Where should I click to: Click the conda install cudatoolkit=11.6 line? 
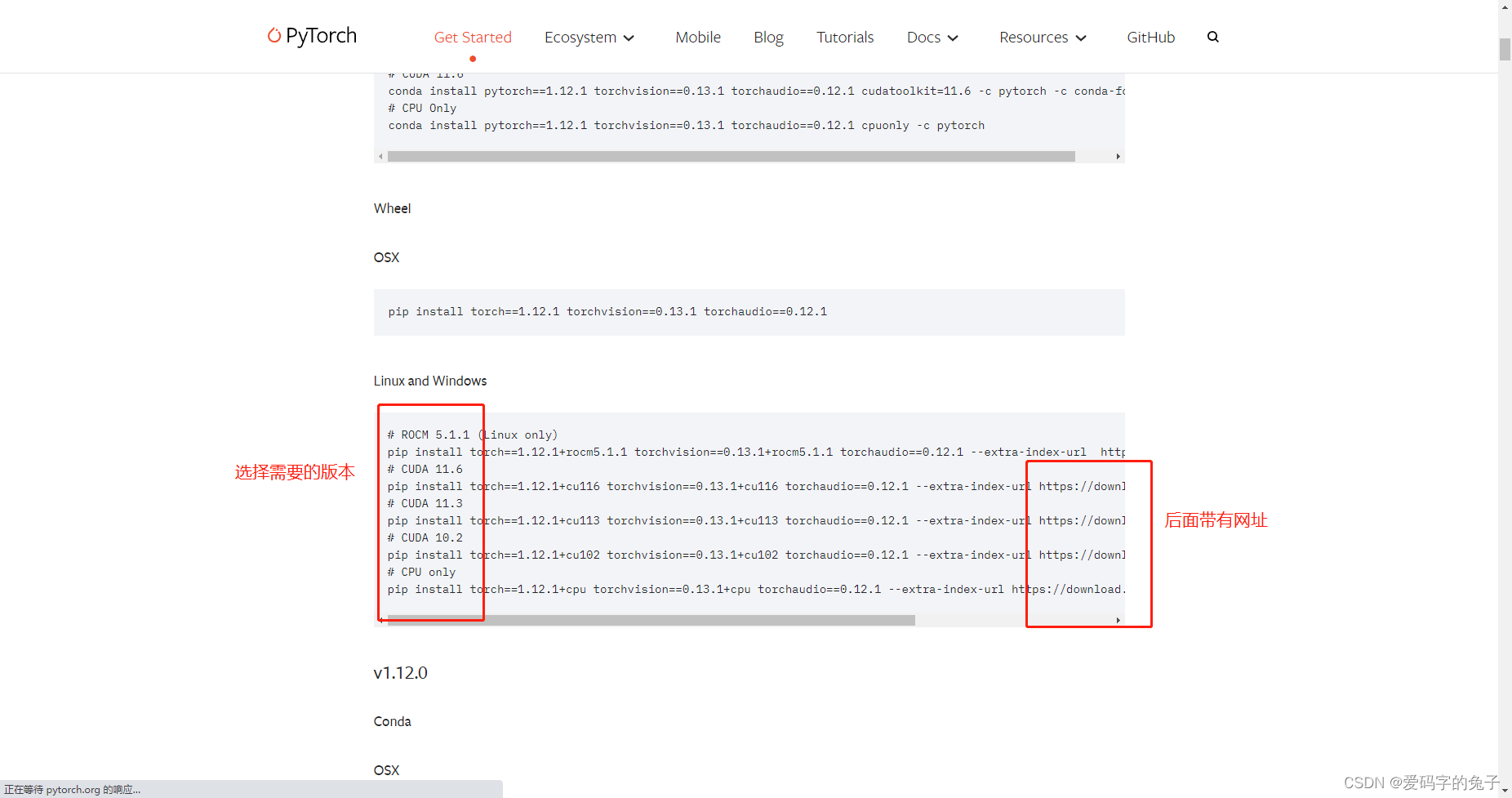[756, 91]
